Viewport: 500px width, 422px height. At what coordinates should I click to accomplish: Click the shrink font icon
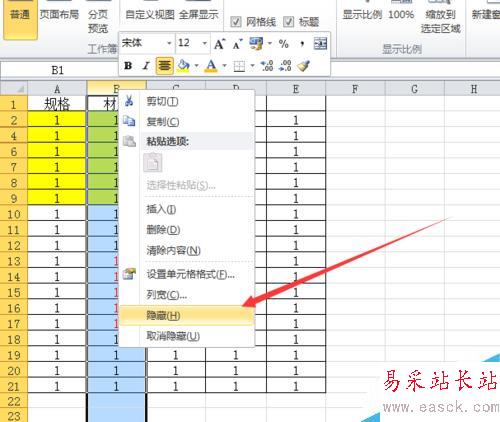(237, 44)
